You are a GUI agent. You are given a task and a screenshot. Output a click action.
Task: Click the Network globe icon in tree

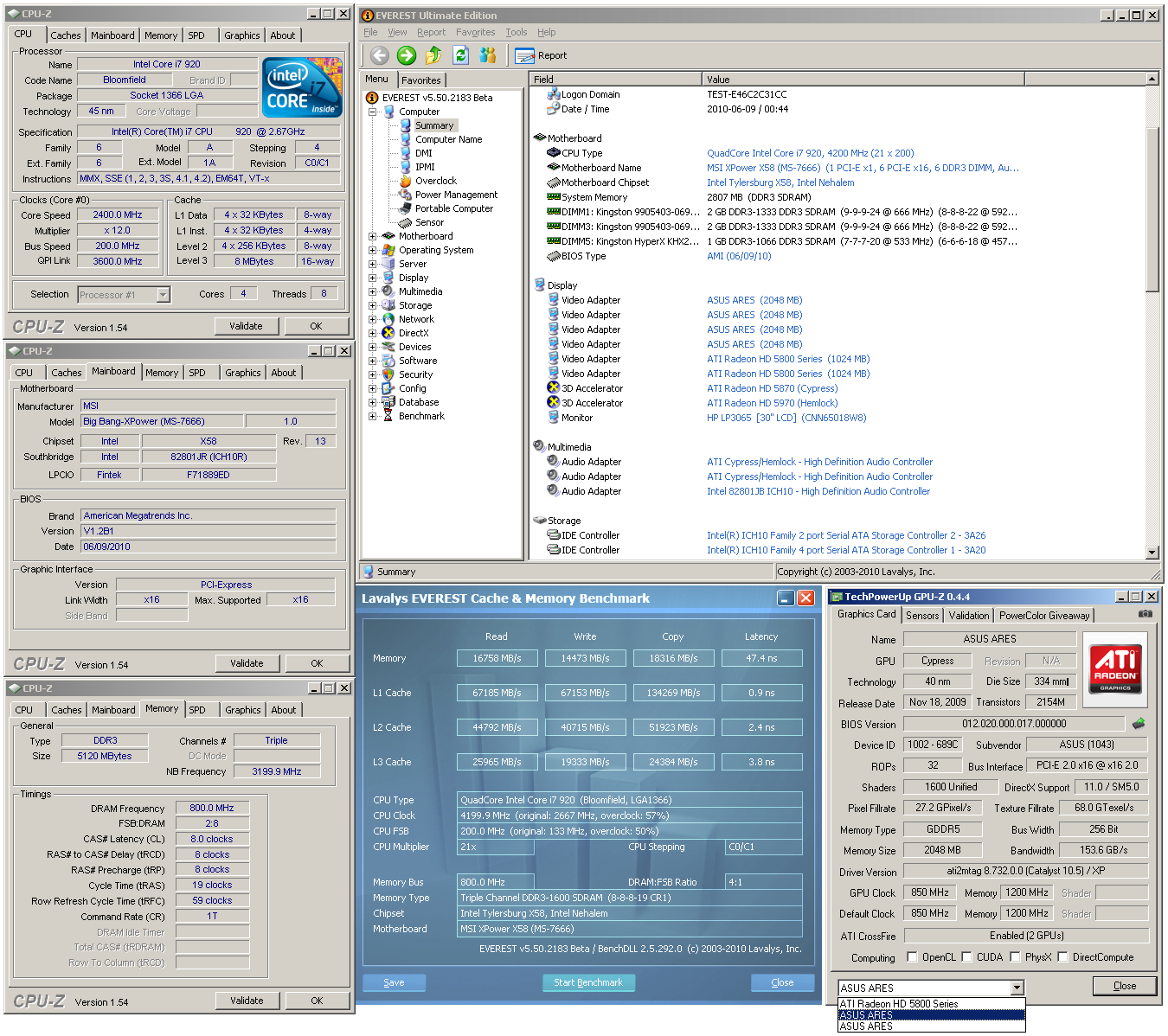[x=388, y=319]
